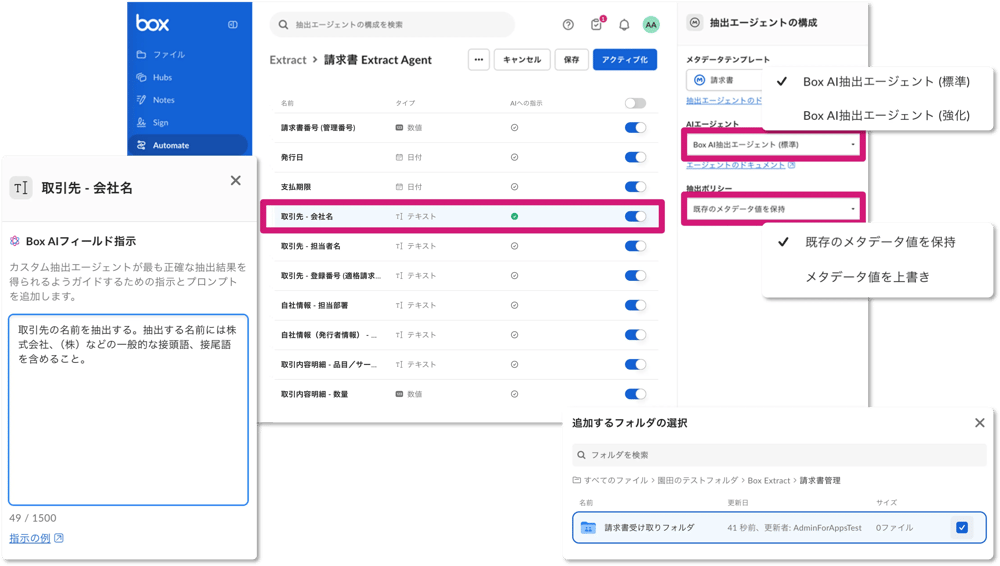Click the help question mark icon
Viewport: 1000px width, 566px height.
click(x=568, y=25)
